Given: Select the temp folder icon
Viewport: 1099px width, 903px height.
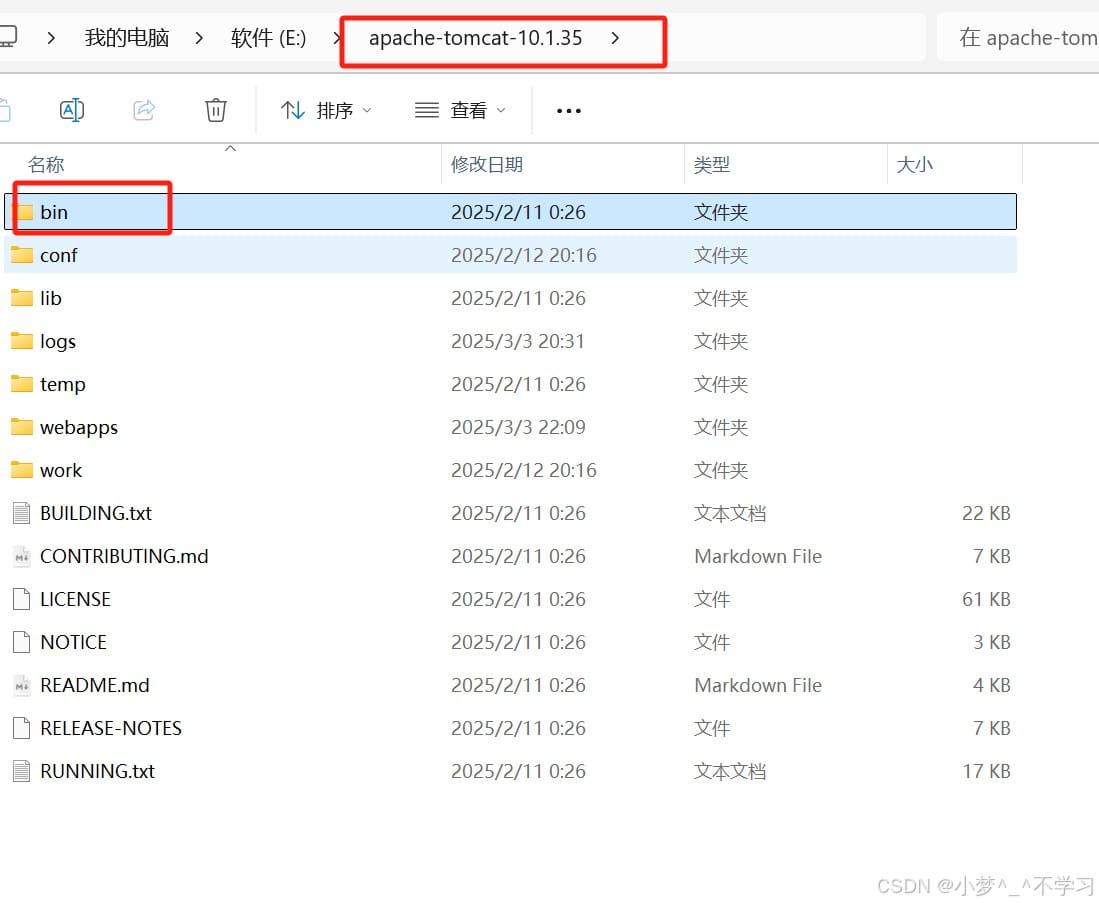Looking at the screenshot, I should [22, 384].
